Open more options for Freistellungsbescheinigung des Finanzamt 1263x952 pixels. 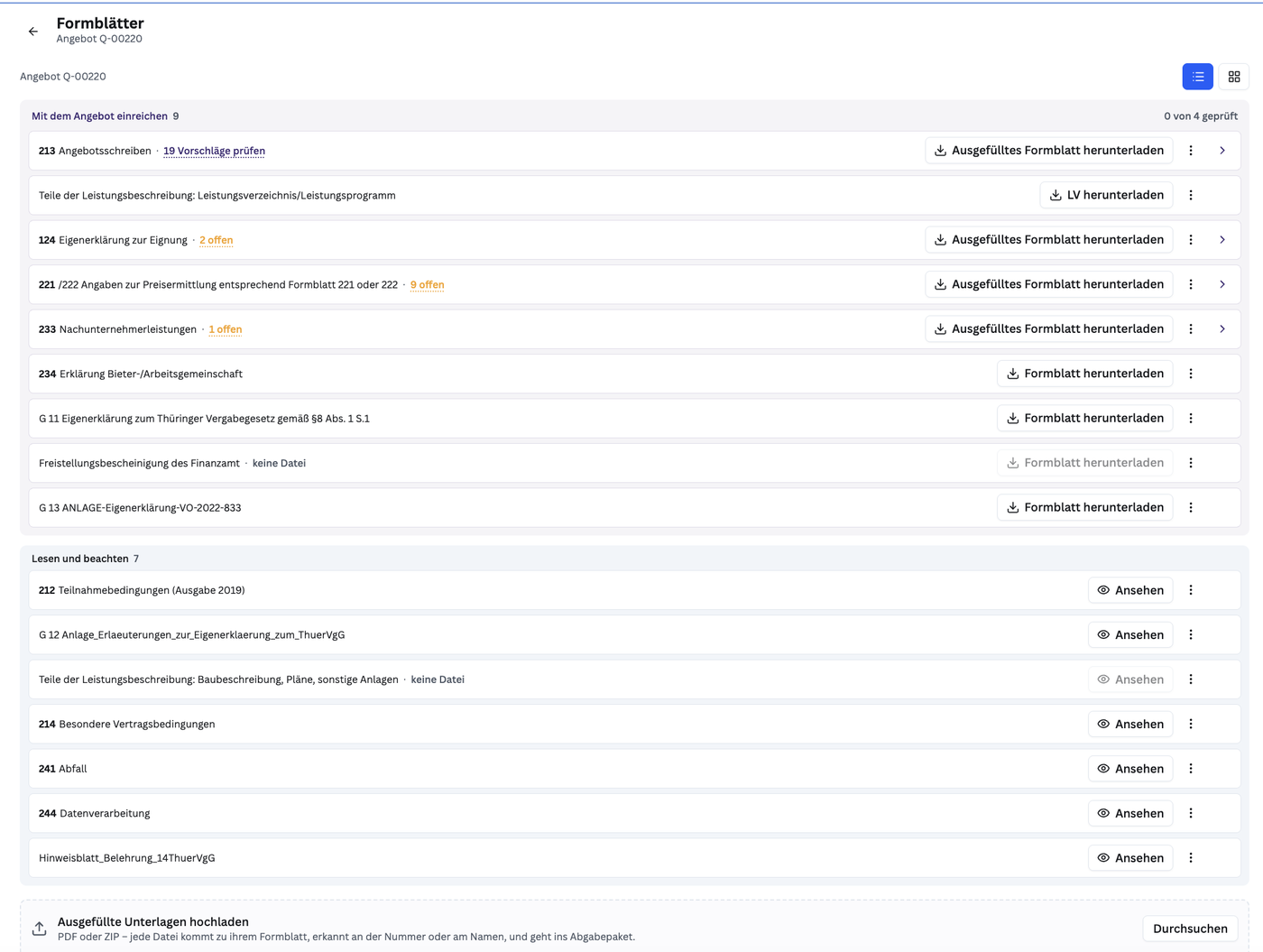[1191, 463]
